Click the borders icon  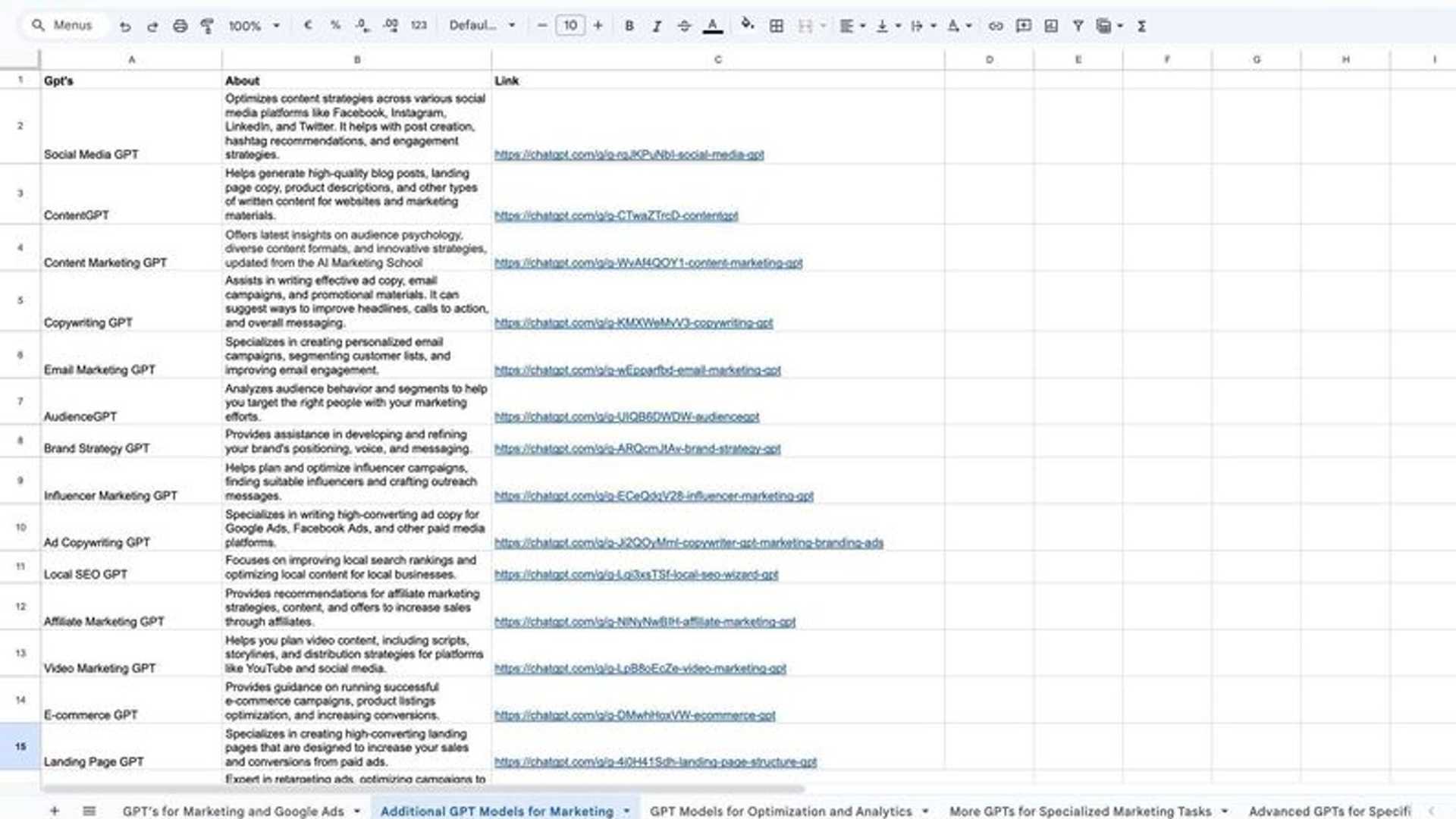click(x=777, y=26)
